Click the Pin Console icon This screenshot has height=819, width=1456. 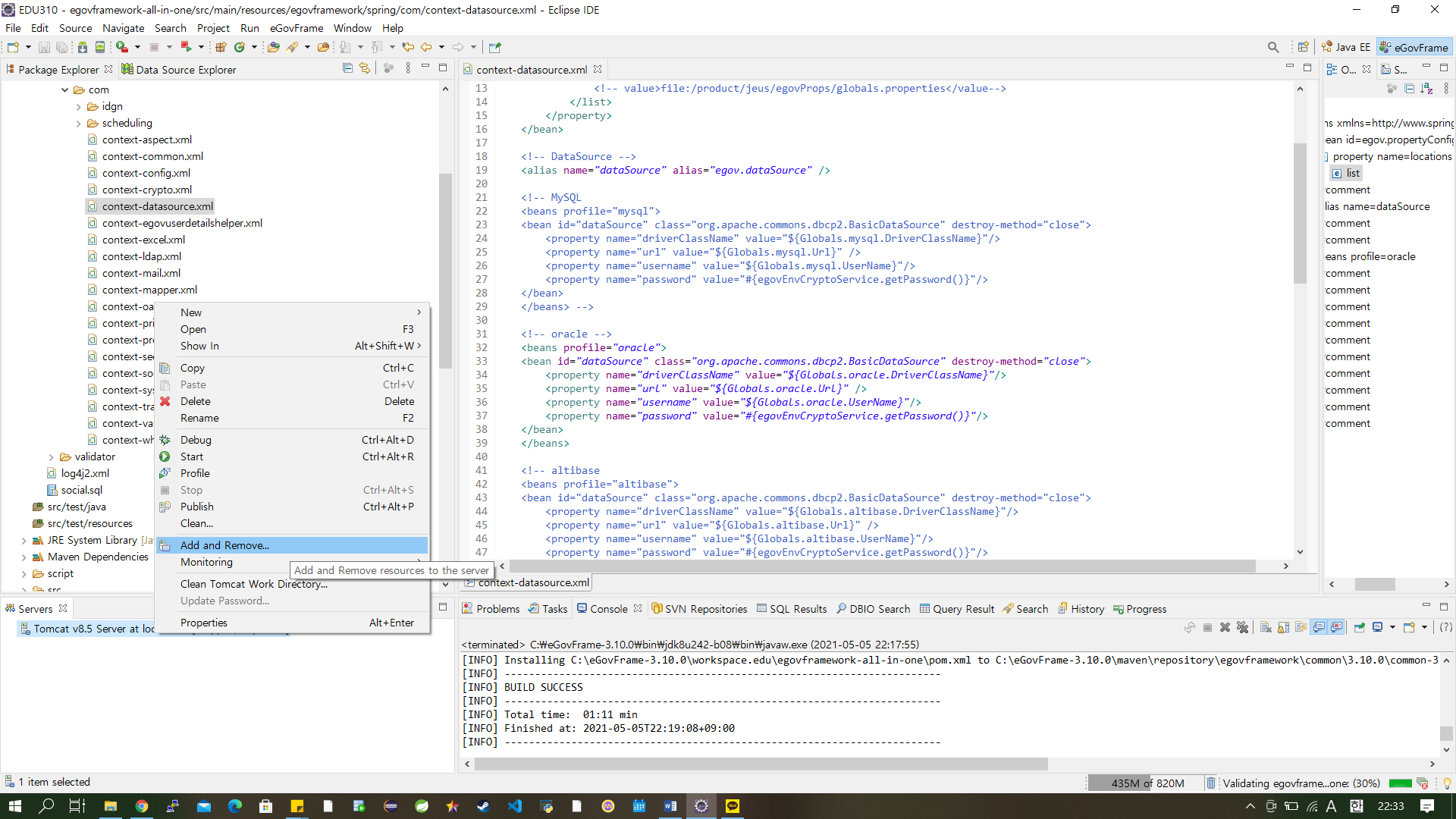click(x=1359, y=627)
